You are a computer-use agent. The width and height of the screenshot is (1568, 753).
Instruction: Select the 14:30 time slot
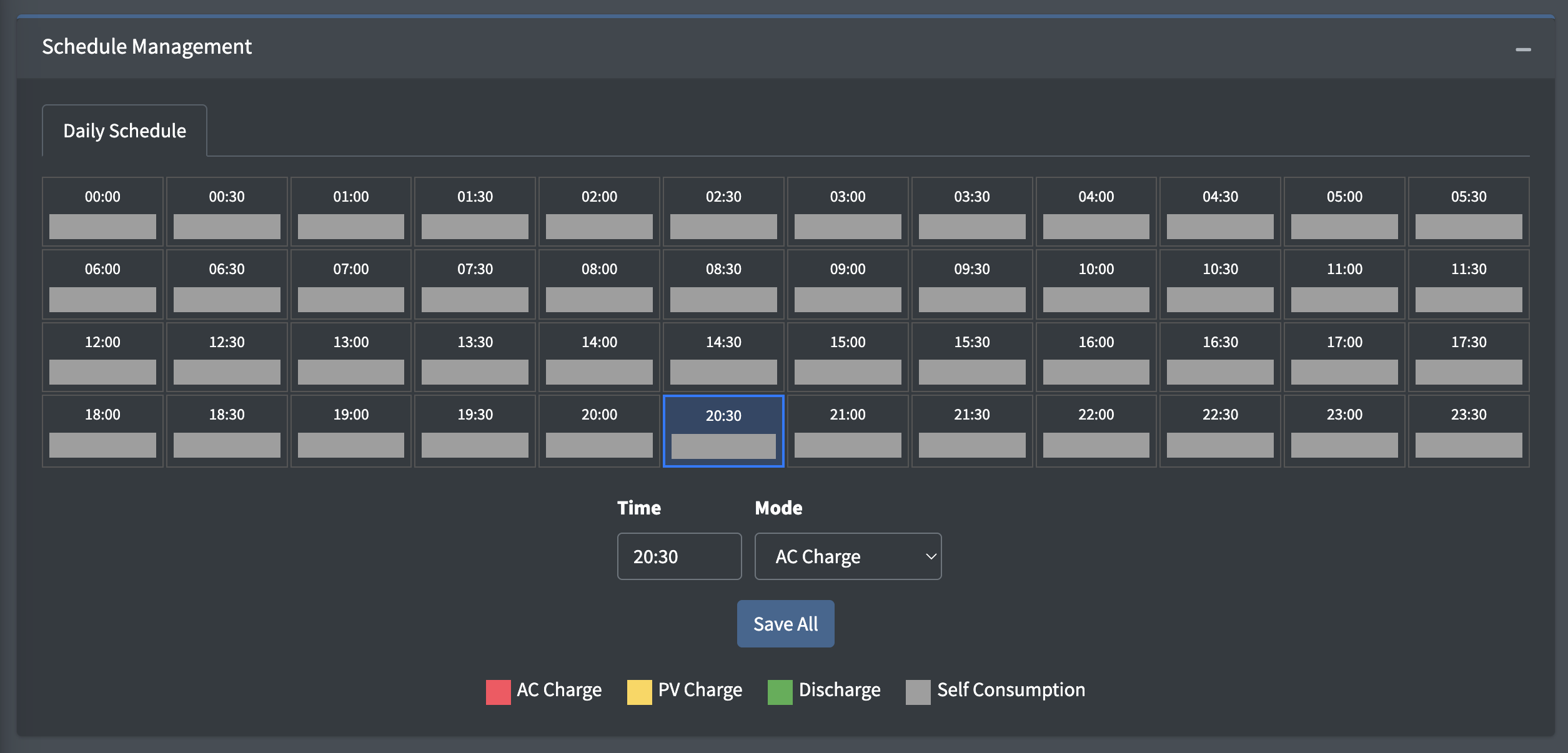723,357
